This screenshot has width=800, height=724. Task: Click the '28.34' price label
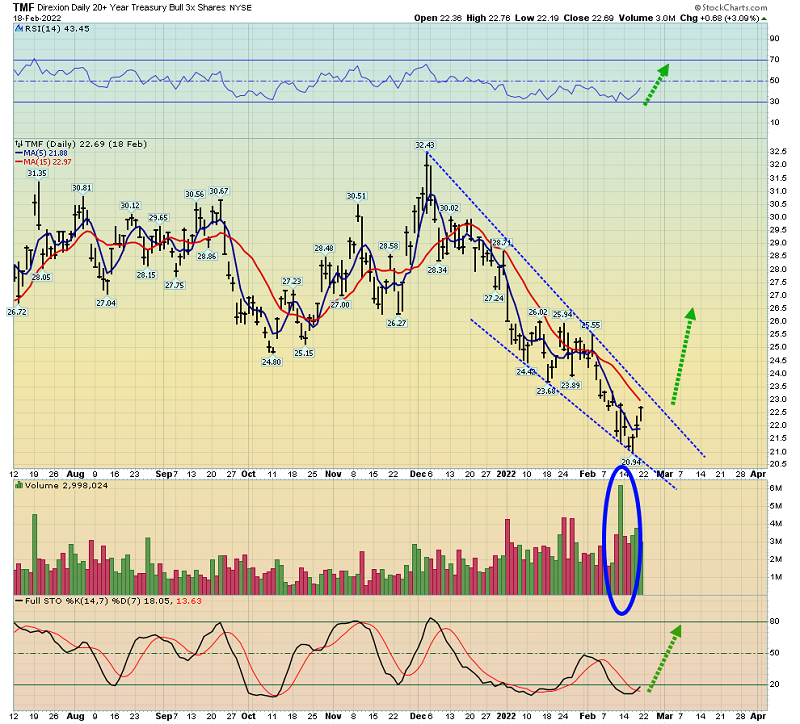pos(437,270)
